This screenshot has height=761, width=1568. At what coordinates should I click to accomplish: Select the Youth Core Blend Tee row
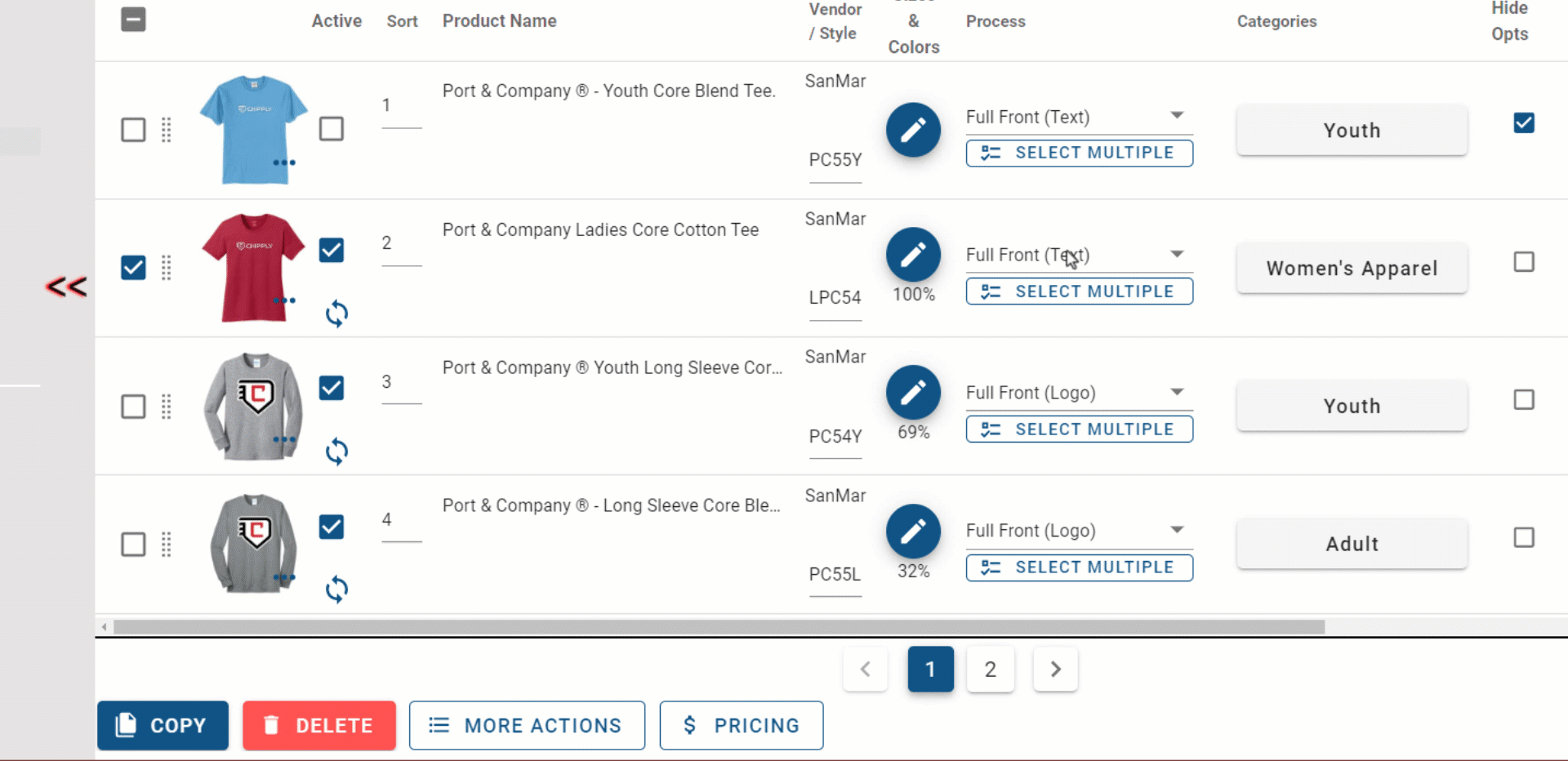point(133,130)
